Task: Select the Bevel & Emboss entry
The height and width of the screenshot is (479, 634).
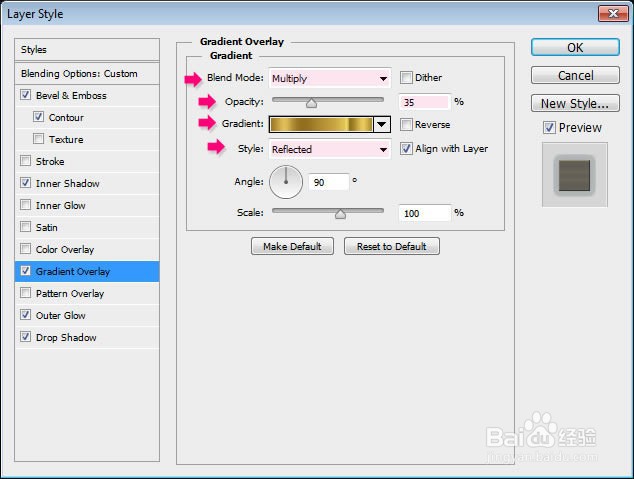Action: [71, 95]
